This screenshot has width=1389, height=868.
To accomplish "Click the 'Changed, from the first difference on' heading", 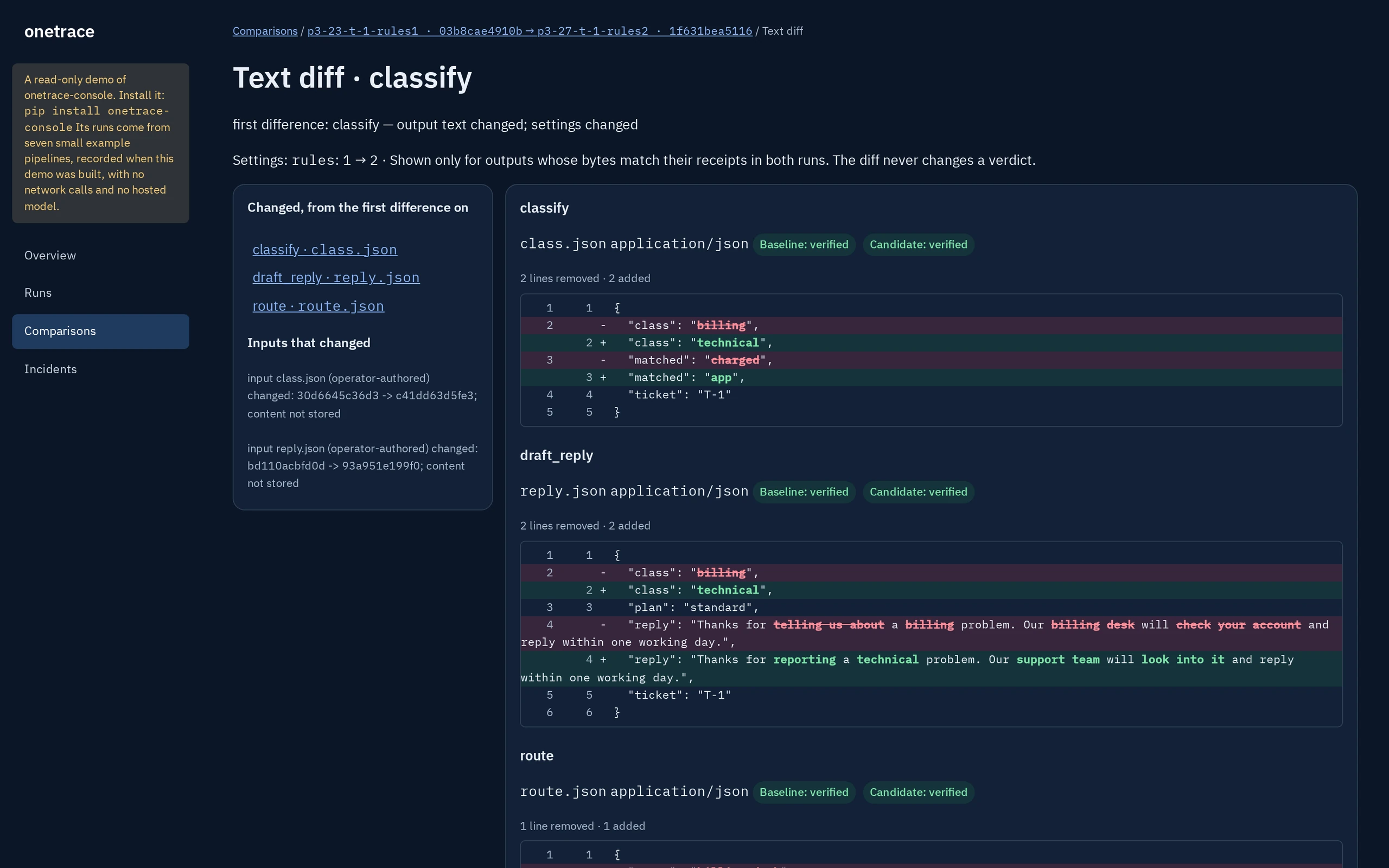I will pyautogui.click(x=358, y=207).
